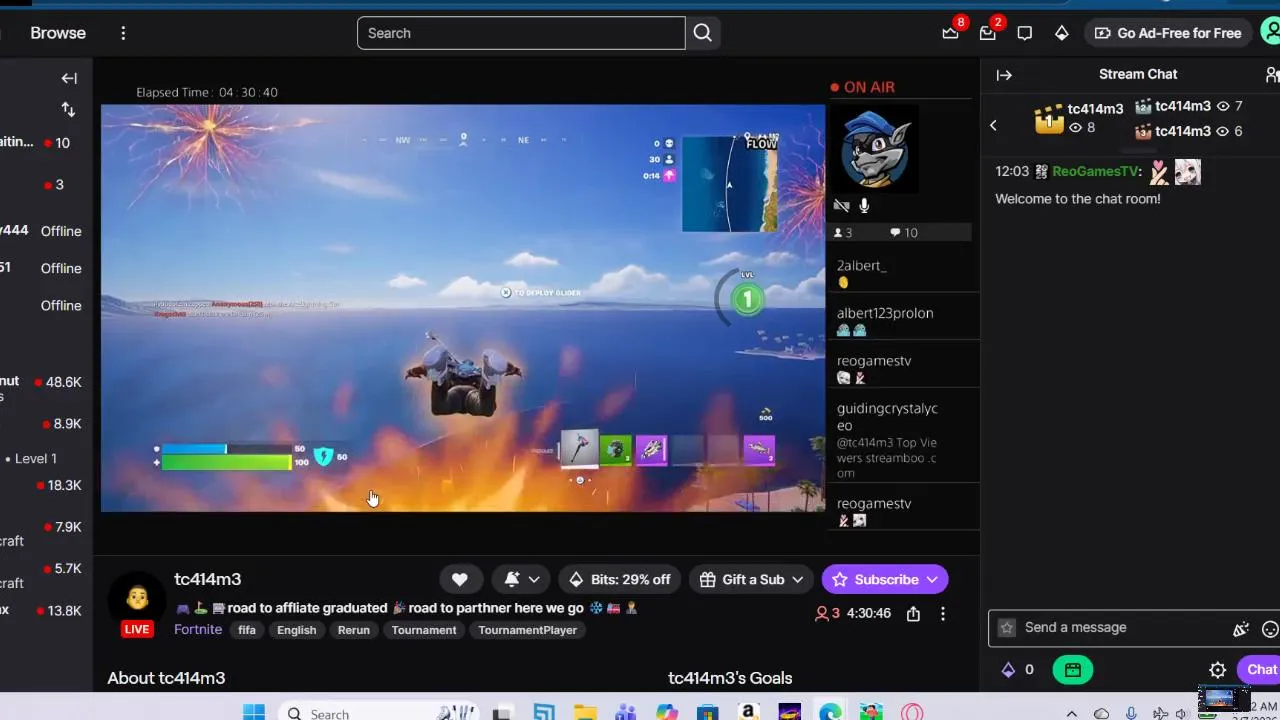Select the Tournament tag
This screenshot has height=720, width=1280.
pos(424,630)
